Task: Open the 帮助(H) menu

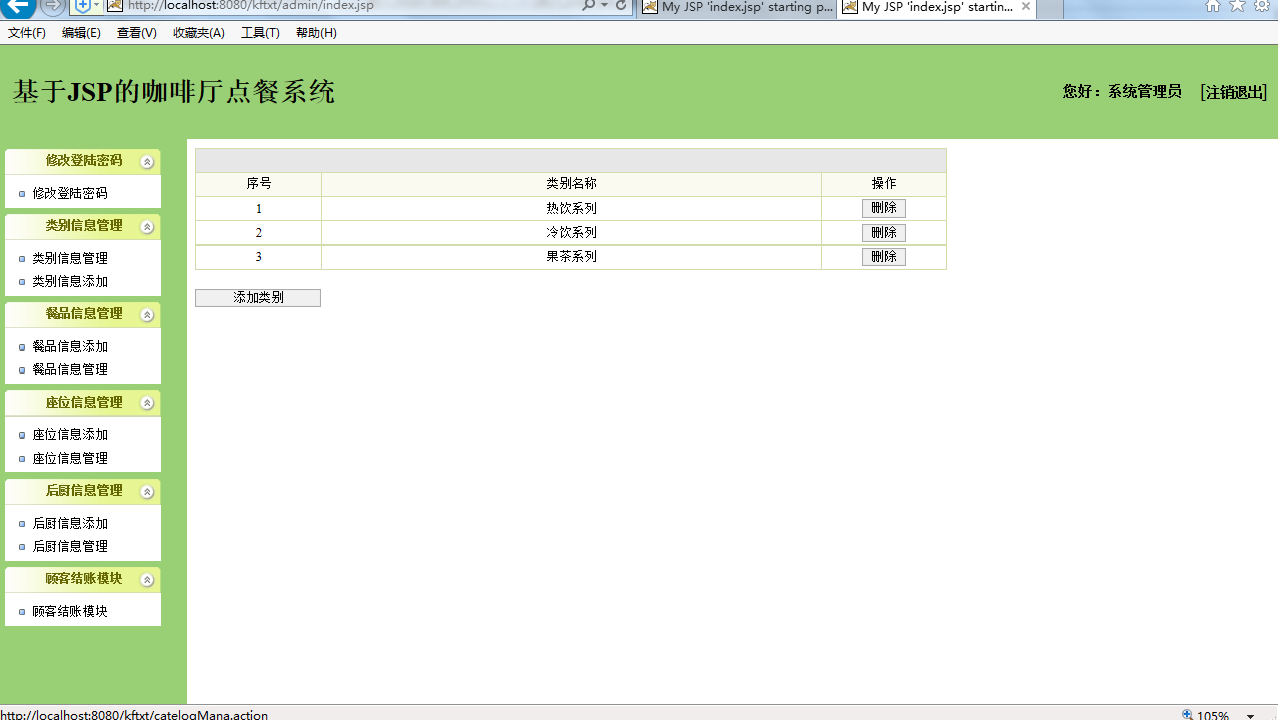Action: click(x=316, y=33)
